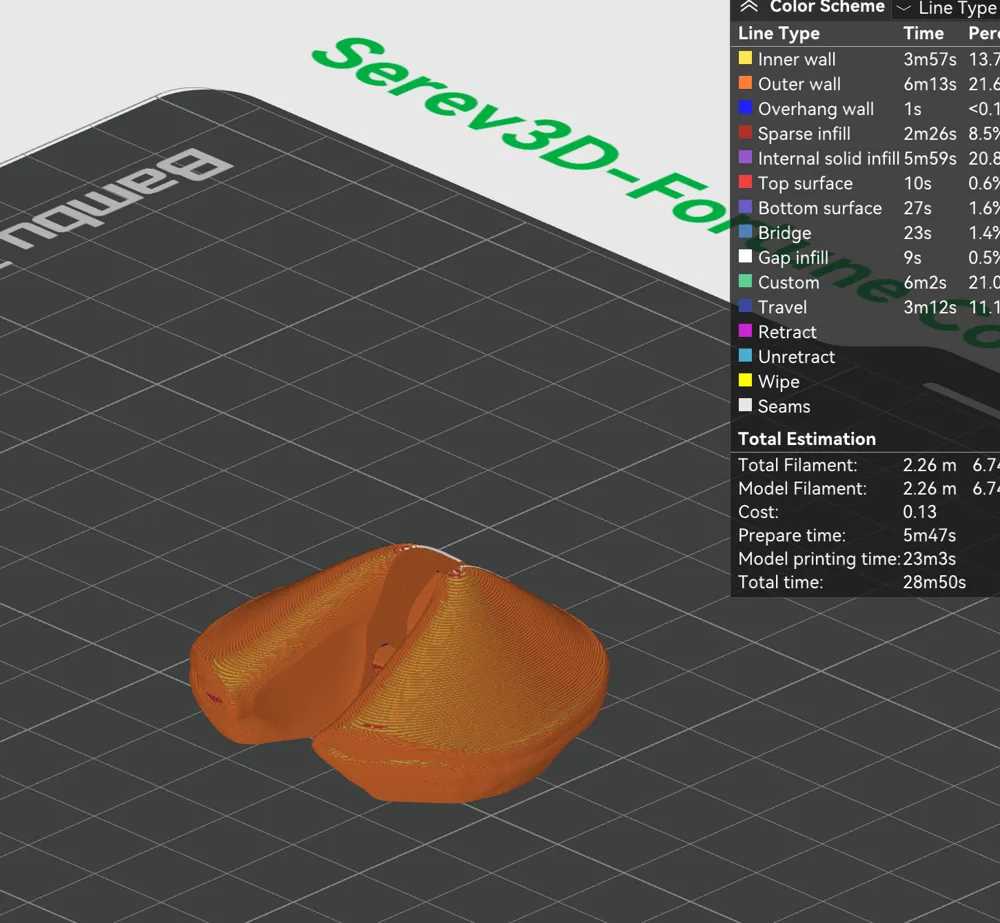Viewport: 1000px width, 923px height.
Task: Click the Prepare time value 5m47s
Action: (x=929, y=535)
